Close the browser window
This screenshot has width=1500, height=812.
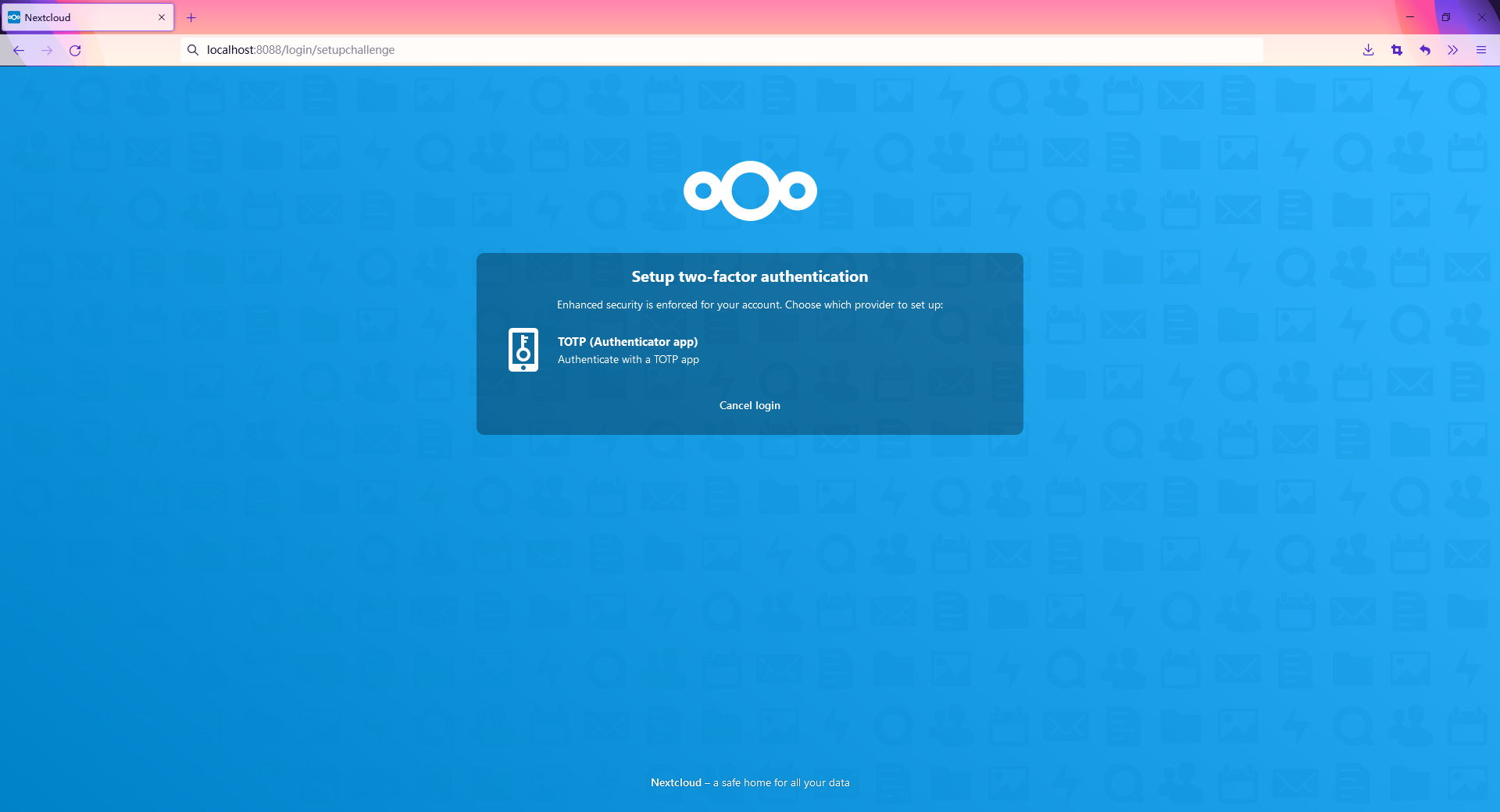coord(1481,16)
